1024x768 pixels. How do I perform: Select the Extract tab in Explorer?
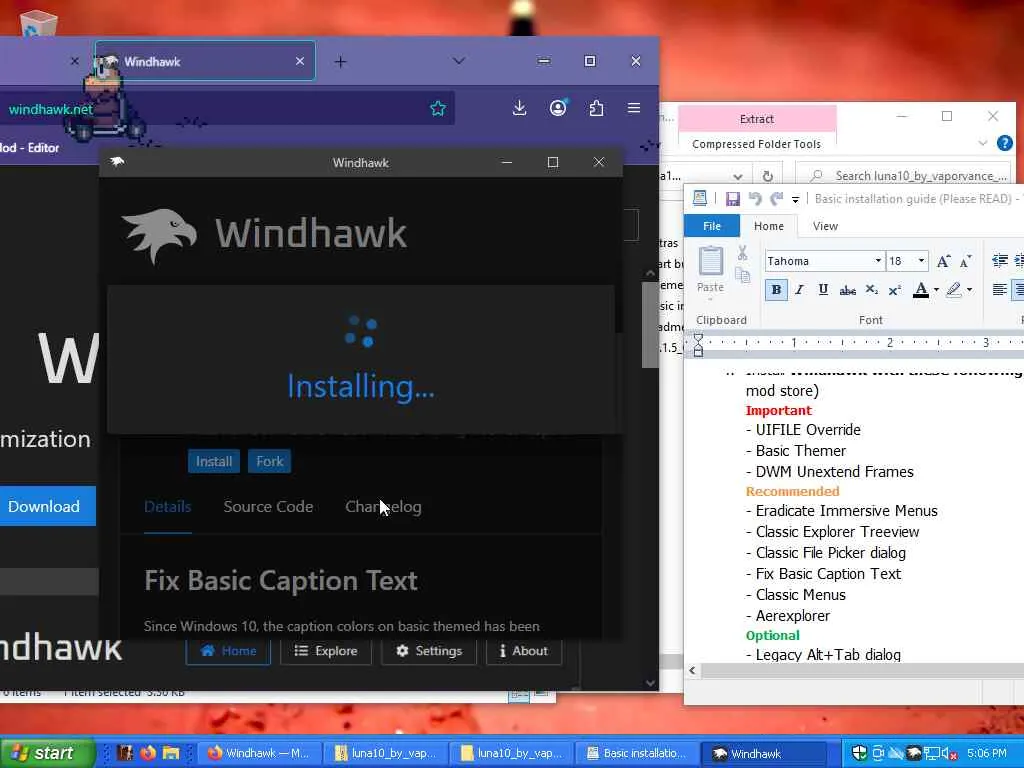pyautogui.click(x=757, y=119)
